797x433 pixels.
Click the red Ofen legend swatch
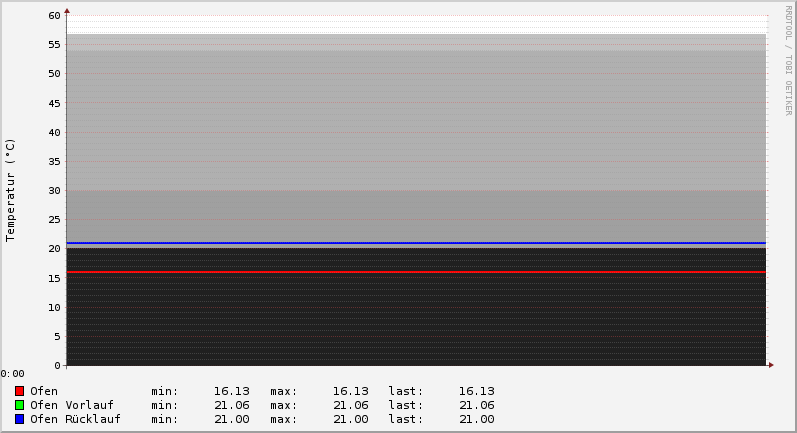click(19, 391)
